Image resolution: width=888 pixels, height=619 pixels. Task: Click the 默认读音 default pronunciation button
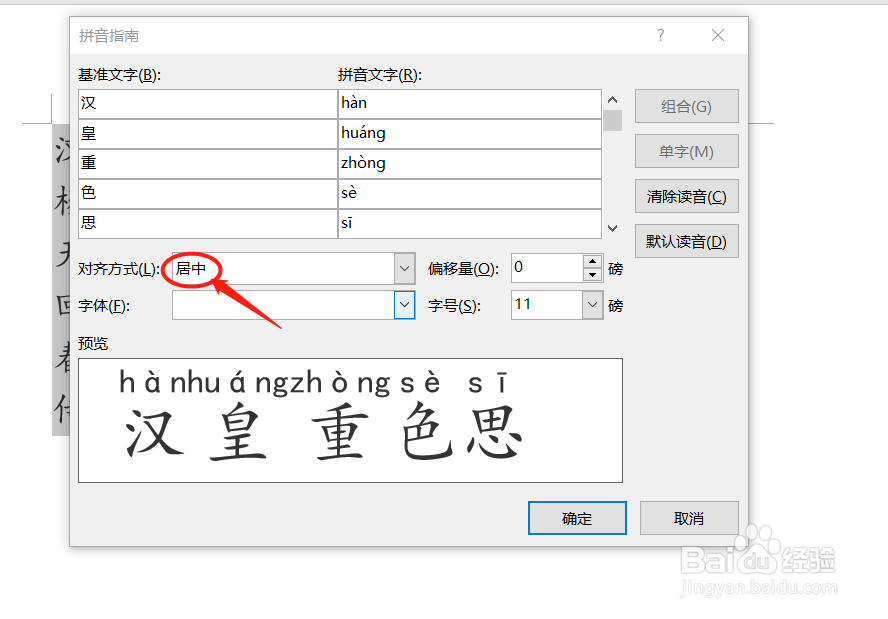(686, 241)
